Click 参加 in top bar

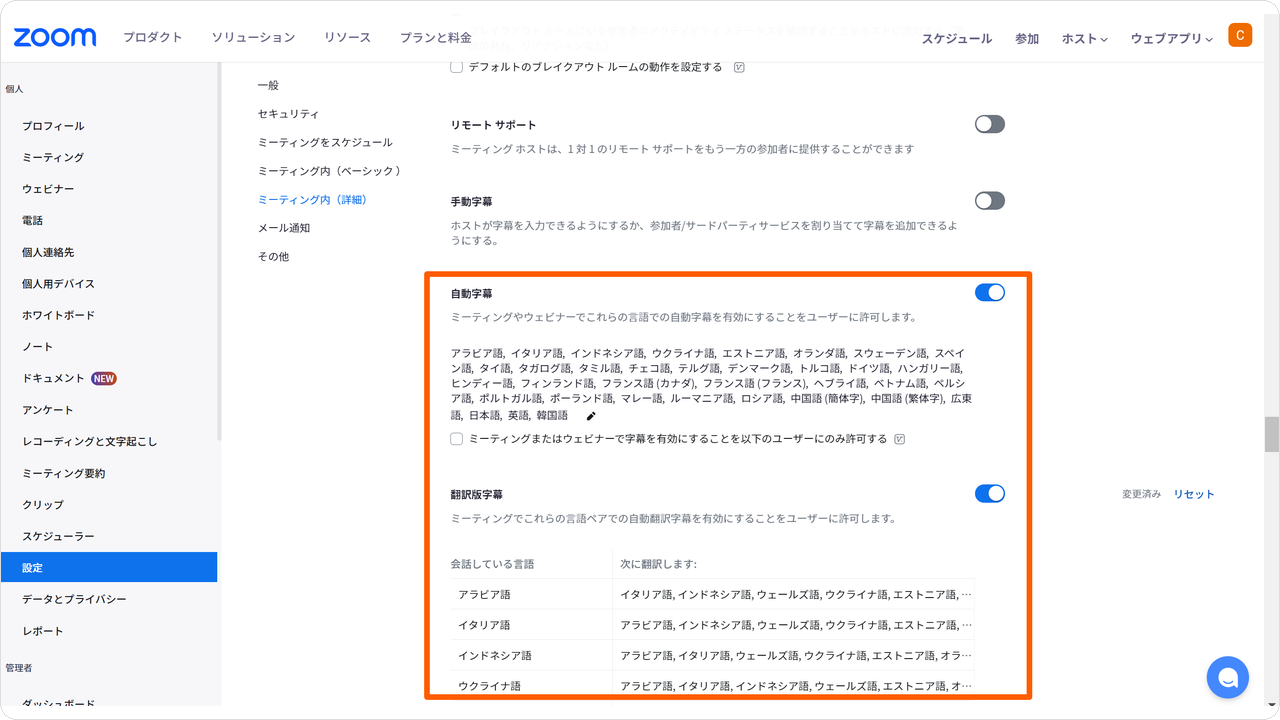1027,38
